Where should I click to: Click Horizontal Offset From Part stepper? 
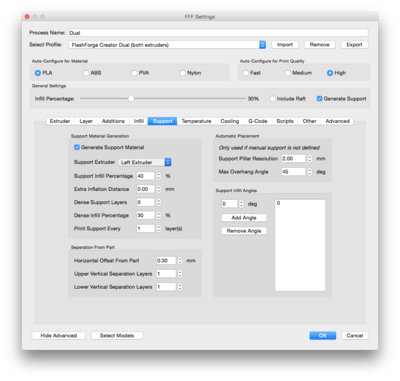click(x=180, y=261)
